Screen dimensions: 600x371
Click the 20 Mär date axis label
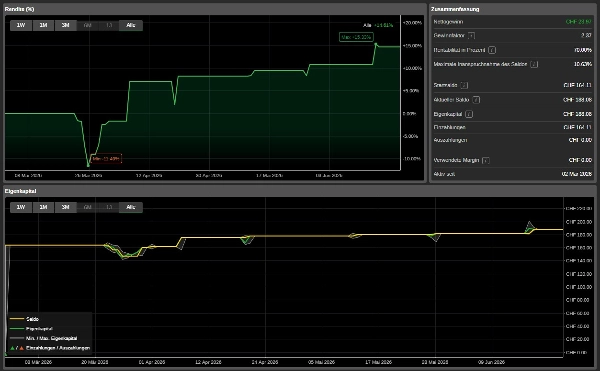pos(95,362)
